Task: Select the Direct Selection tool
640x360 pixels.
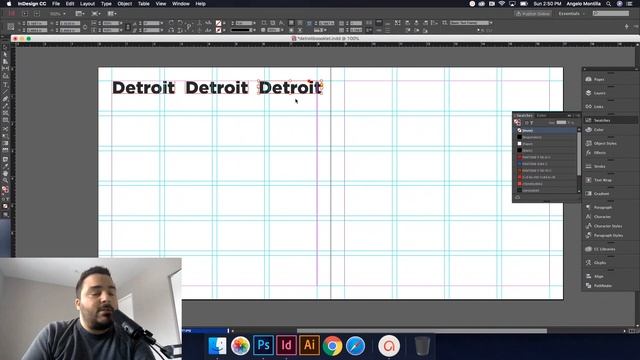Action: coord(5,55)
